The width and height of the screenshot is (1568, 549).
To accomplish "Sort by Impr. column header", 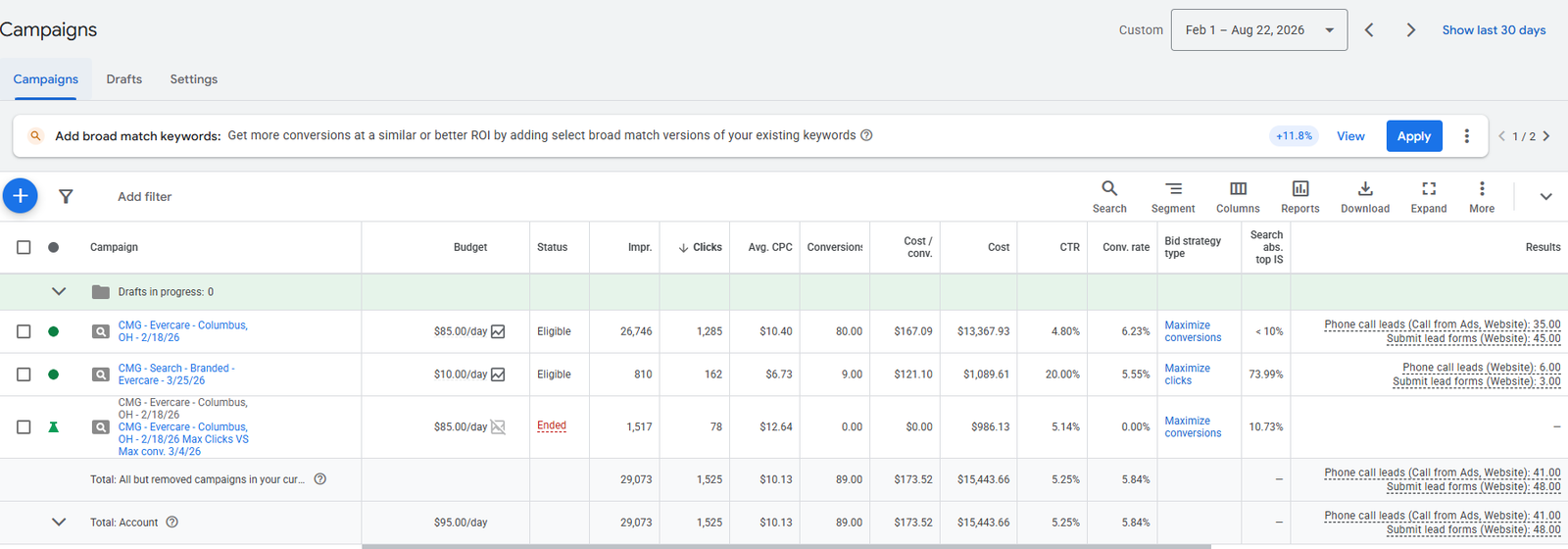I will tap(640, 247).
